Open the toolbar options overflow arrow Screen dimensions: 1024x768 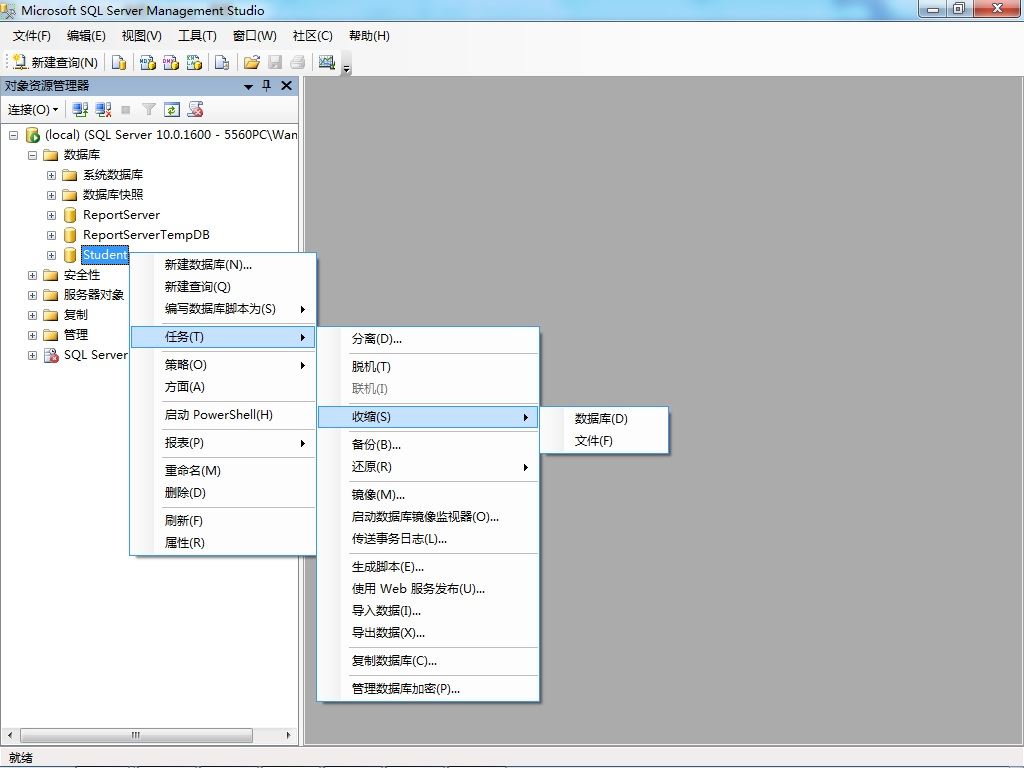click(347, 68)
